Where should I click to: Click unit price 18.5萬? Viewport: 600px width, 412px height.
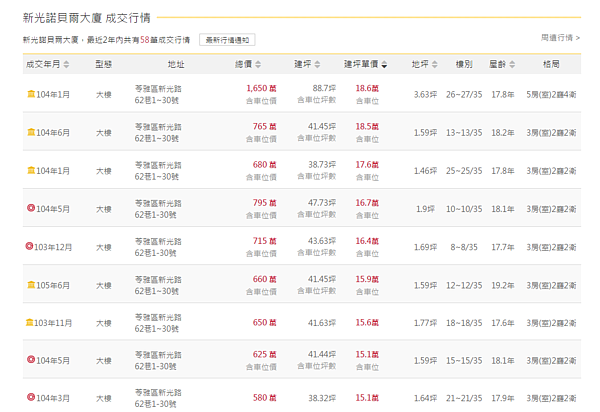pyautogui.click(x=367, y=127)
